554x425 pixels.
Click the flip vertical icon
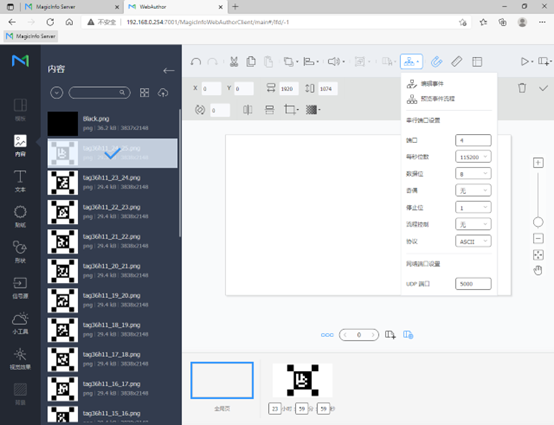[270, 110]
